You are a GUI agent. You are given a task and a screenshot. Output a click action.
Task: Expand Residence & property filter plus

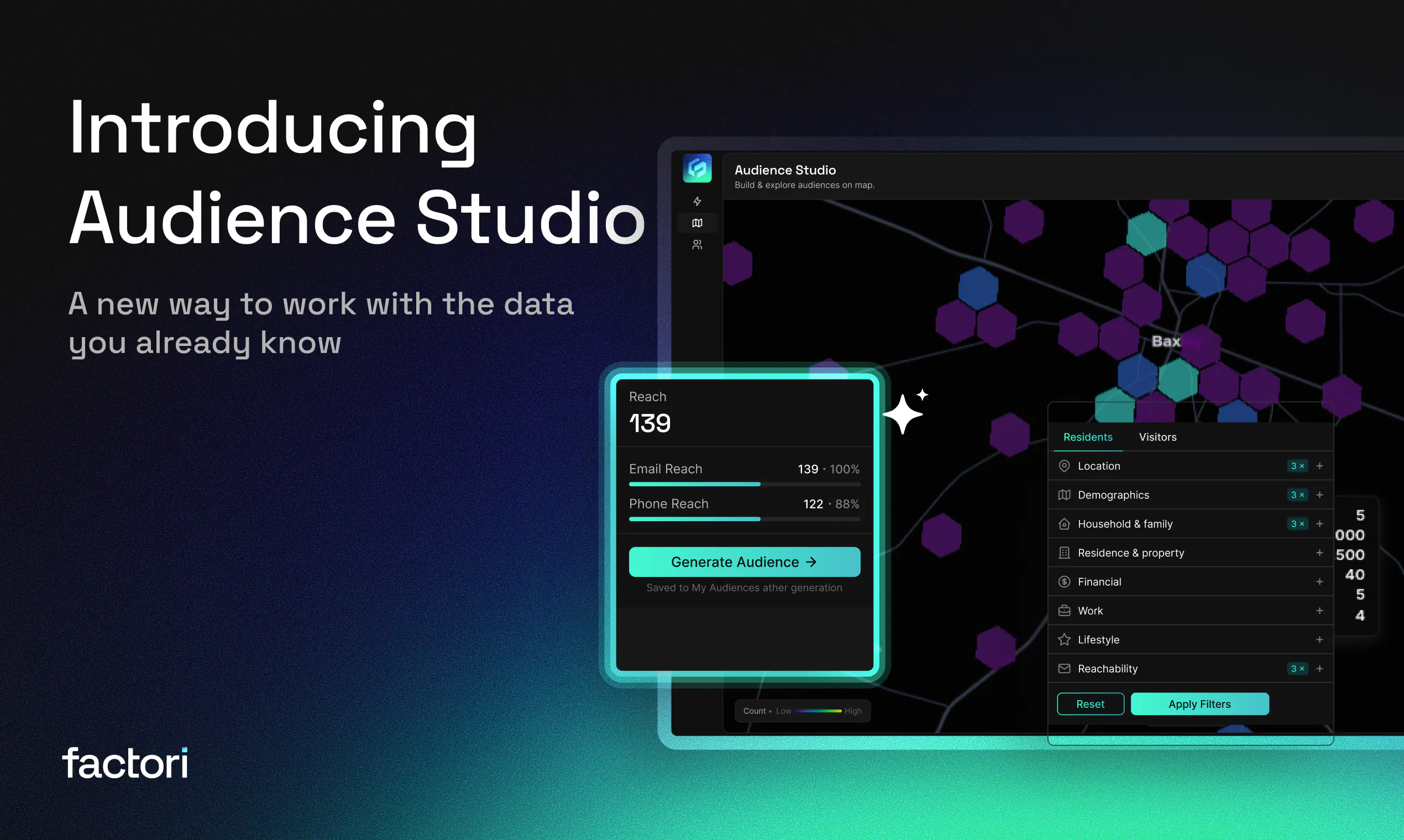click(x=1319, y=553)
